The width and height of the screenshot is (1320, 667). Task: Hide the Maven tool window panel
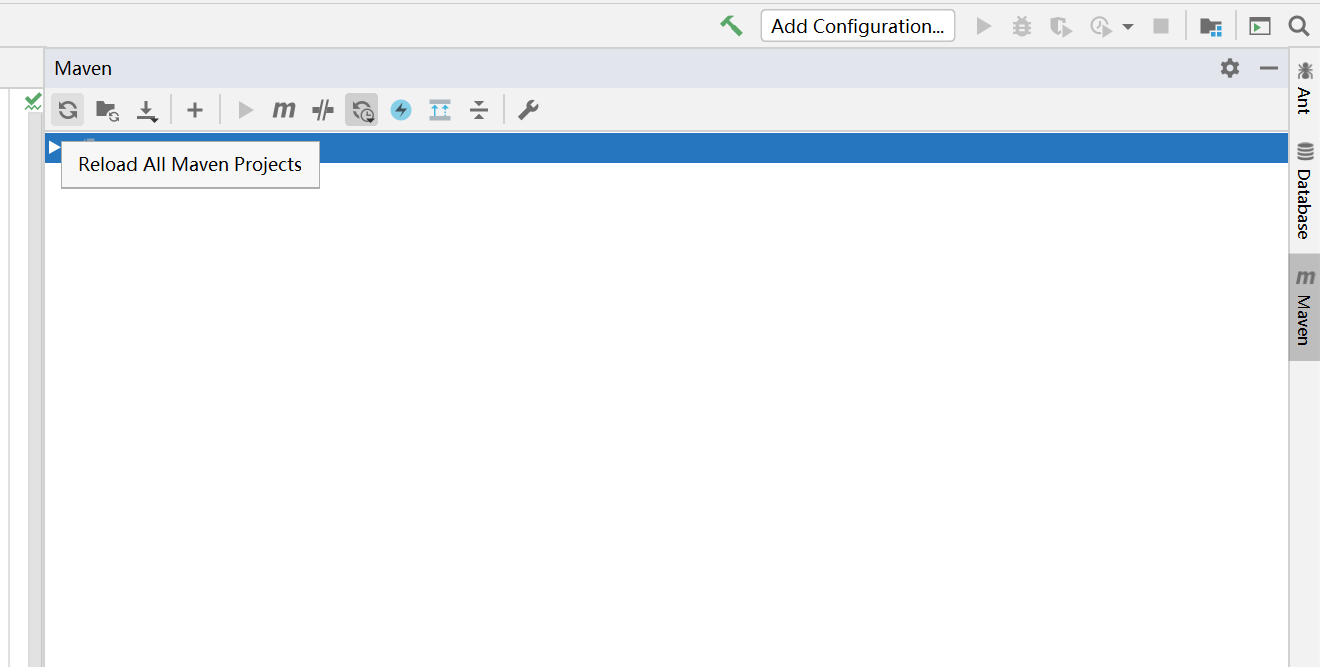(1268, 68)
